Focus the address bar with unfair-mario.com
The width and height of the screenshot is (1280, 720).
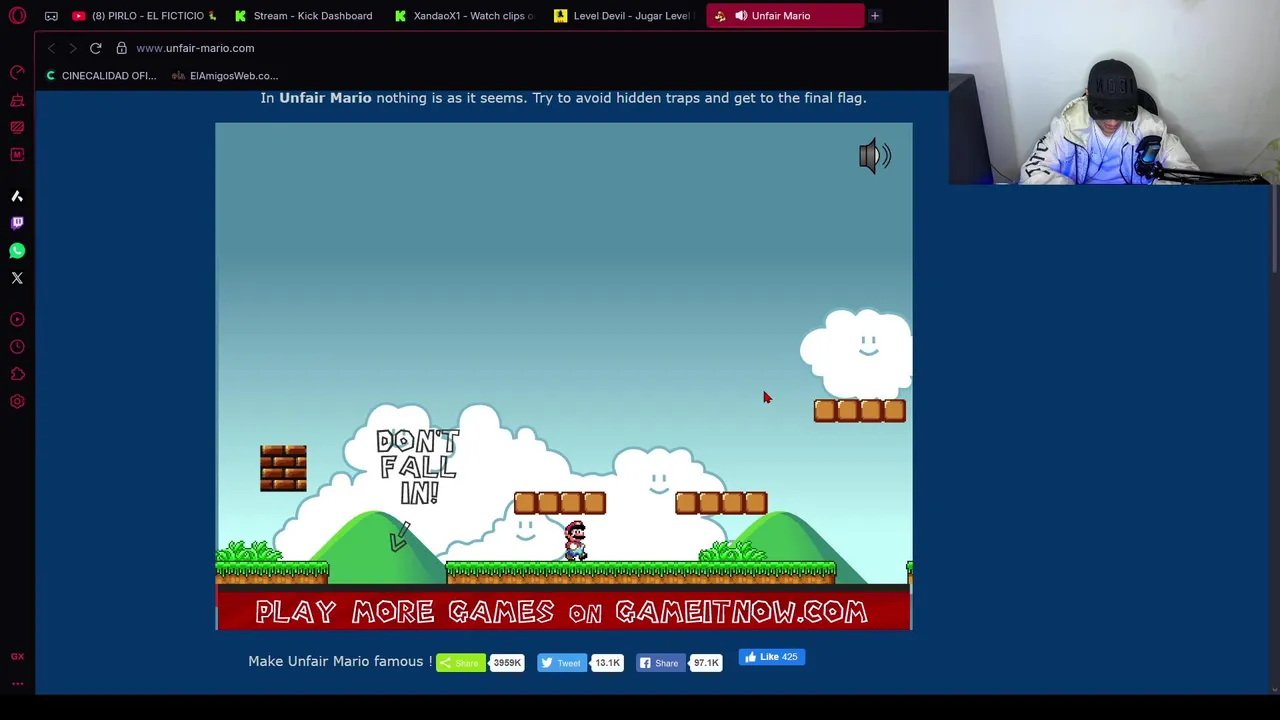pos(195,48)
